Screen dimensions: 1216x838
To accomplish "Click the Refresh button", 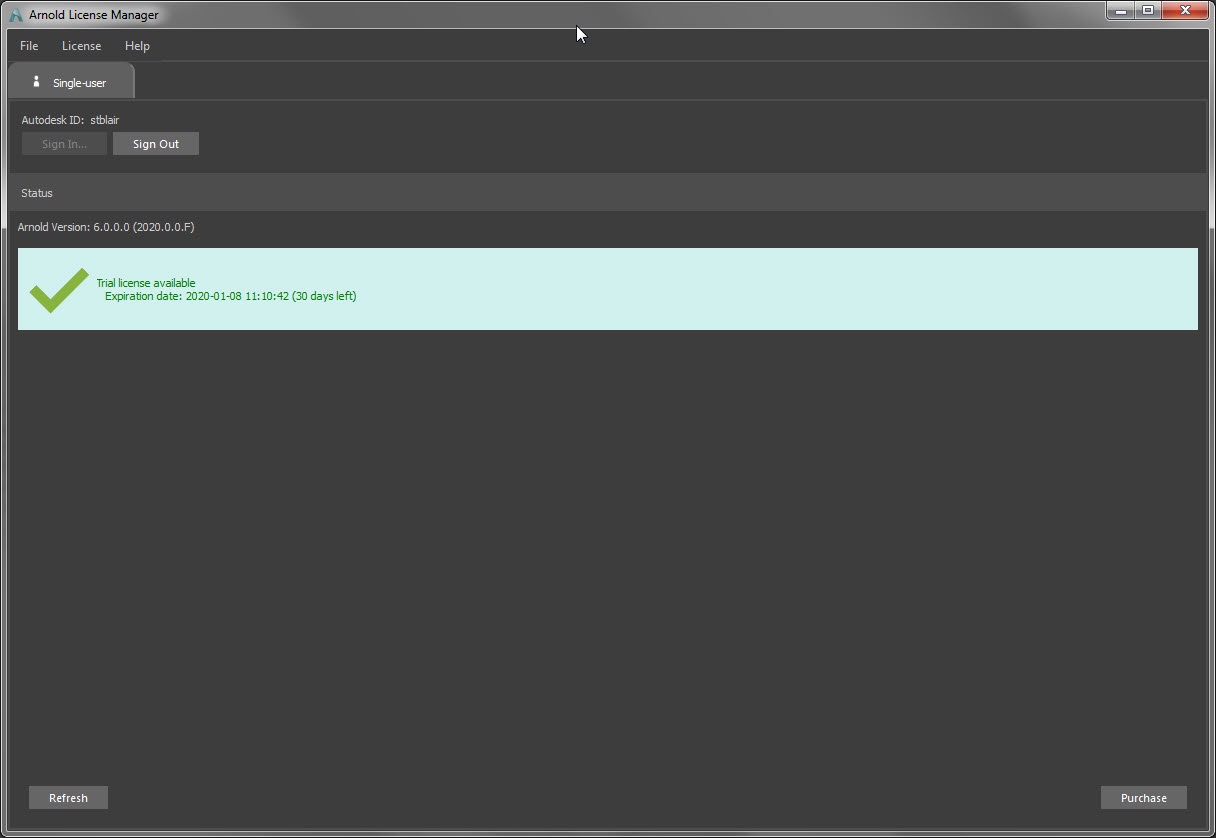I will [68, 798].
